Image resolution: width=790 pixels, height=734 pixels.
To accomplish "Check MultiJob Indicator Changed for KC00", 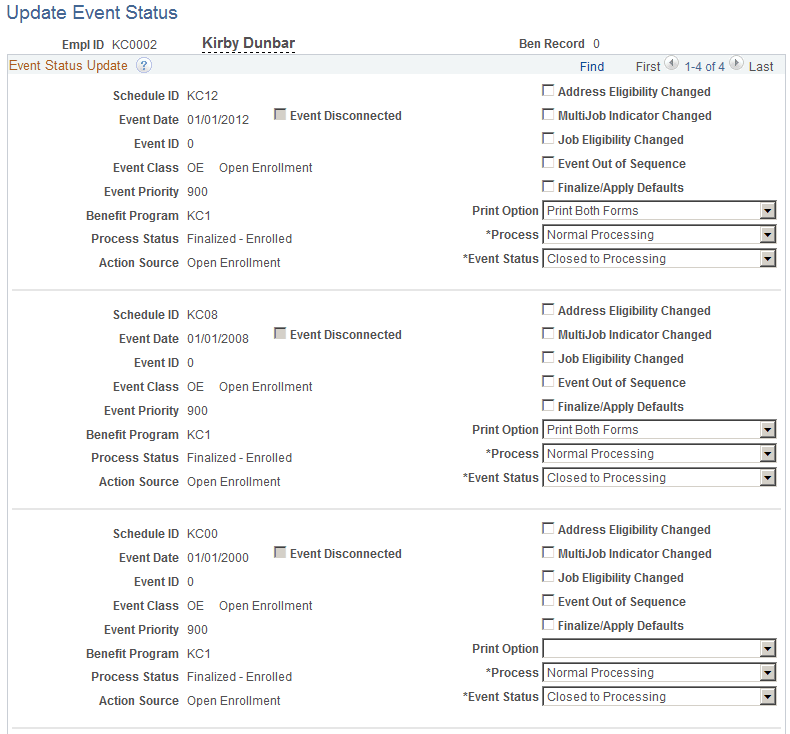I will [548, 553].
